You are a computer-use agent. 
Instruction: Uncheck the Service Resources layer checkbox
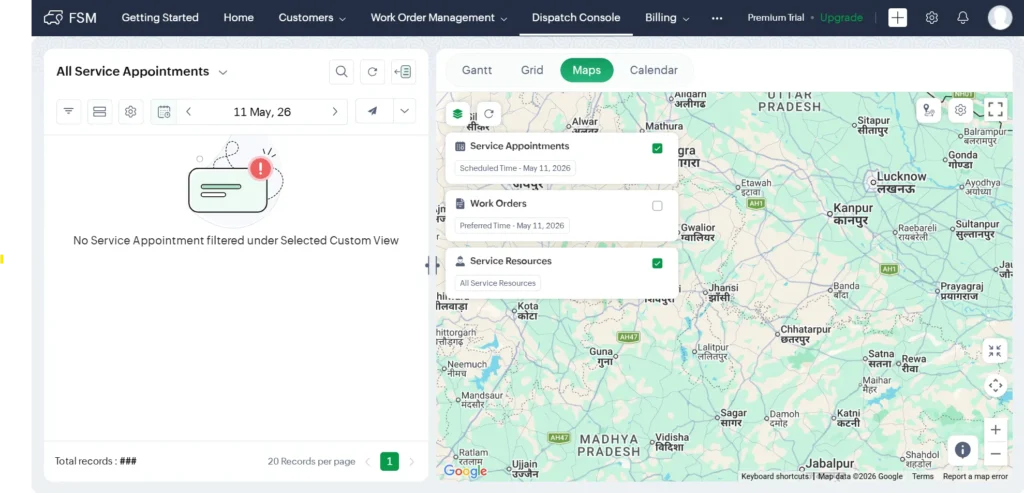pos(657,263)
